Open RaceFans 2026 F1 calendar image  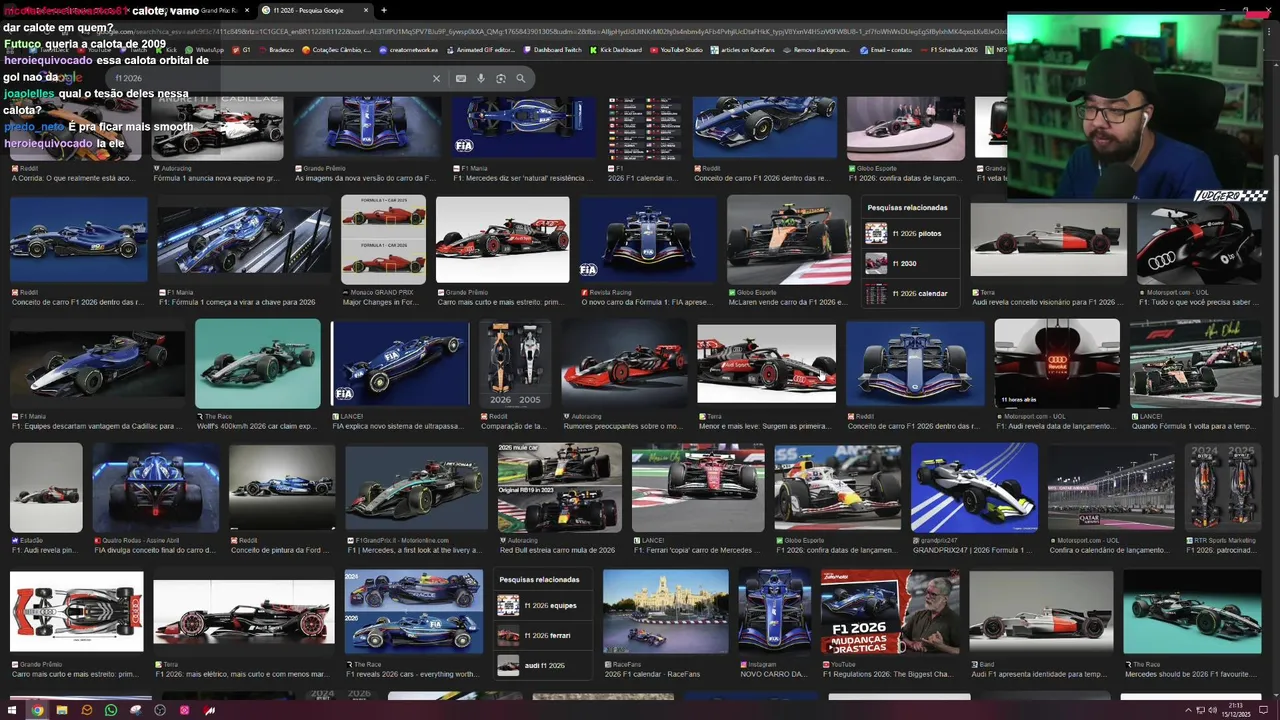coord(666,612)
